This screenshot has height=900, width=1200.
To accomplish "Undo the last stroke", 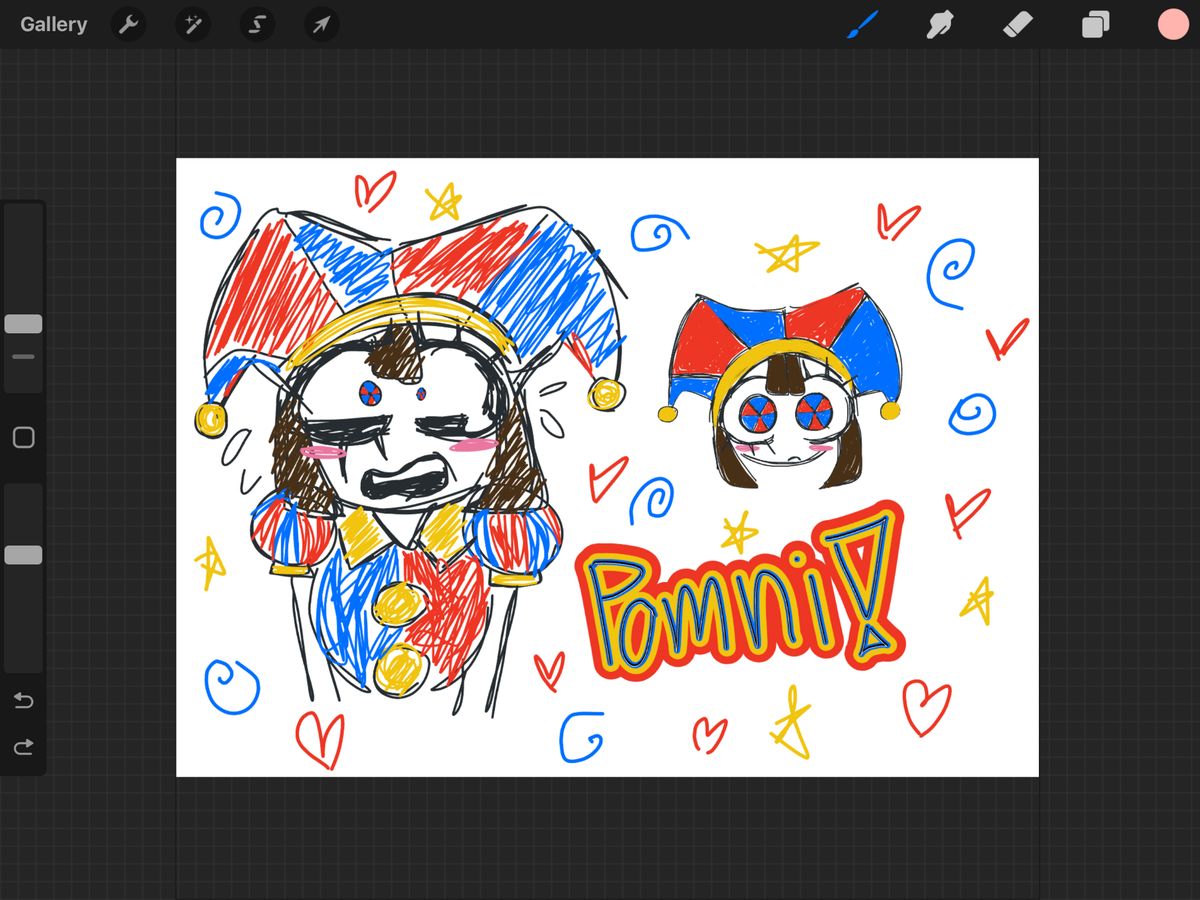I will (x=23, y=700).
